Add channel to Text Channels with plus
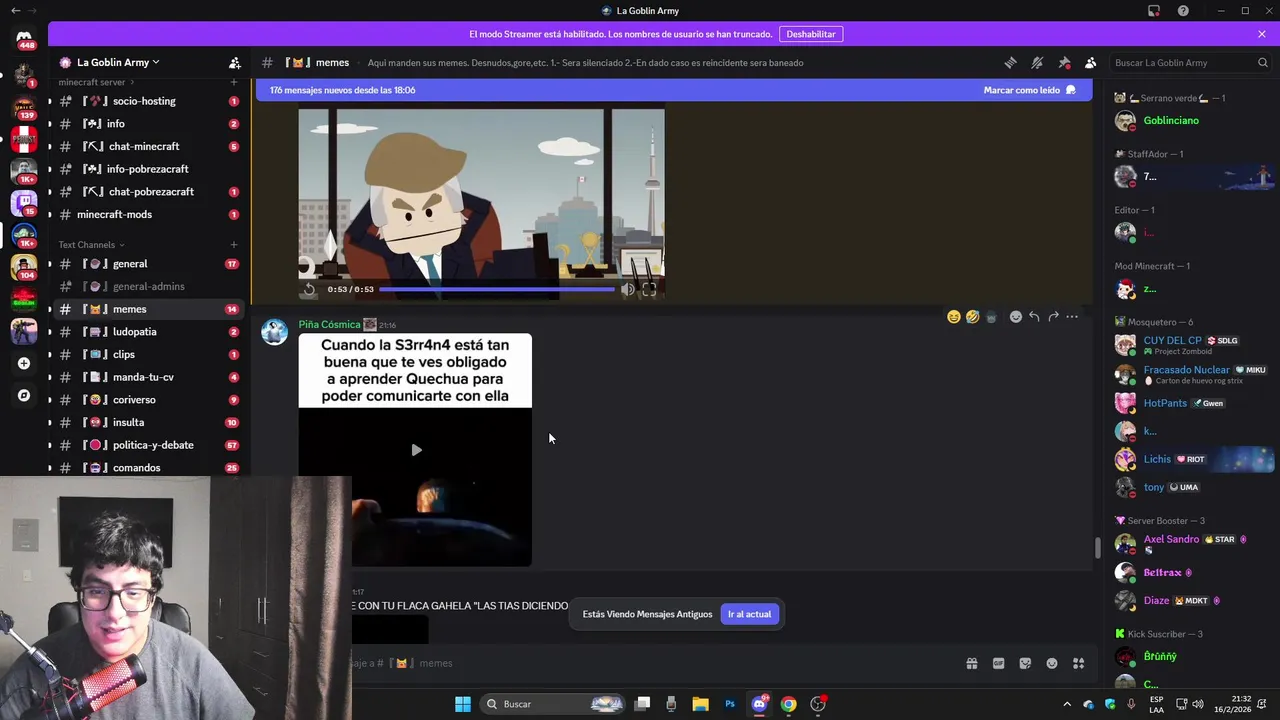1280x720 pixels. tap(234, 245)
